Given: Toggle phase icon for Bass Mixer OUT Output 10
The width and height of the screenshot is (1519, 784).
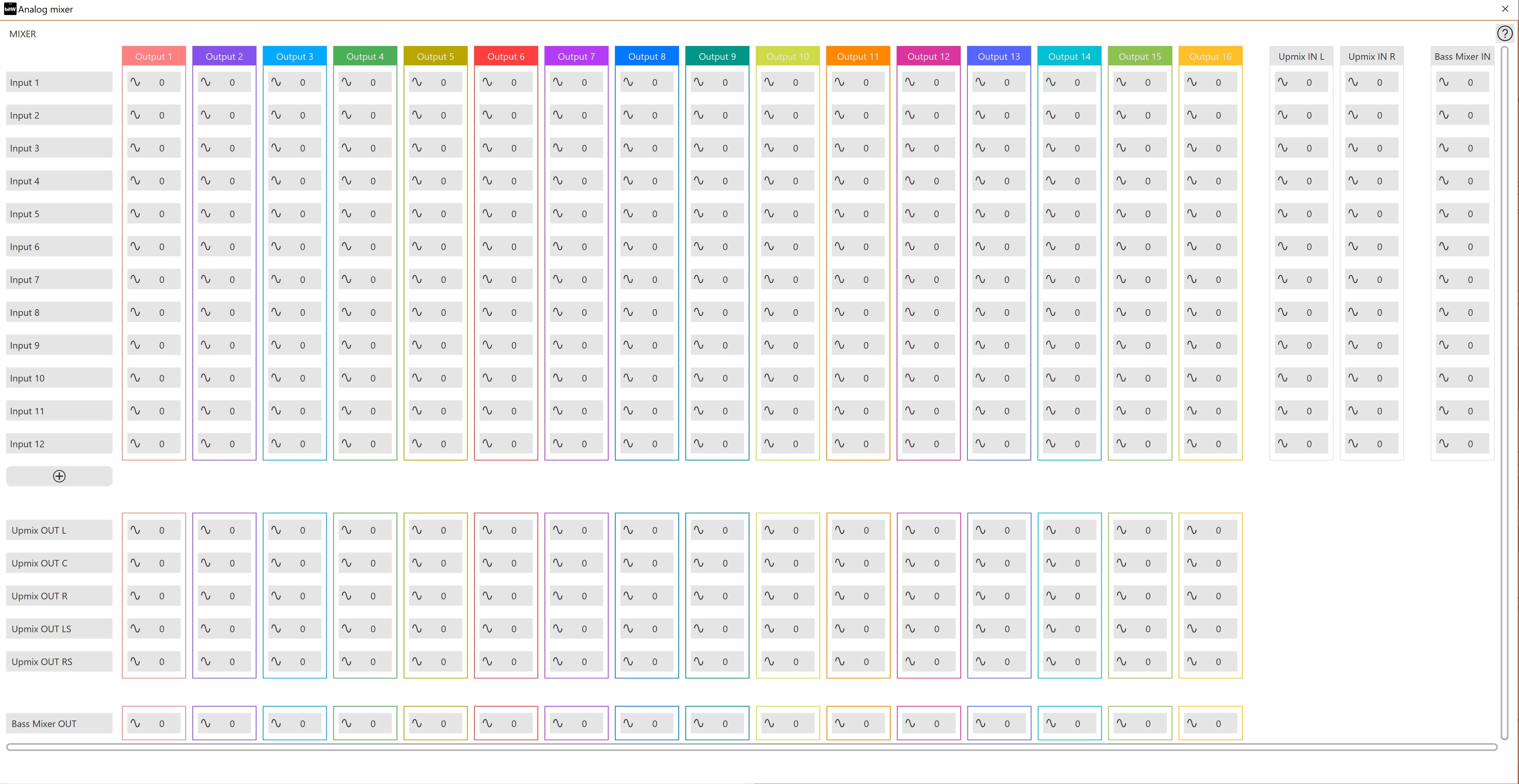Looking at the screenshot, I should coord(769,723).
